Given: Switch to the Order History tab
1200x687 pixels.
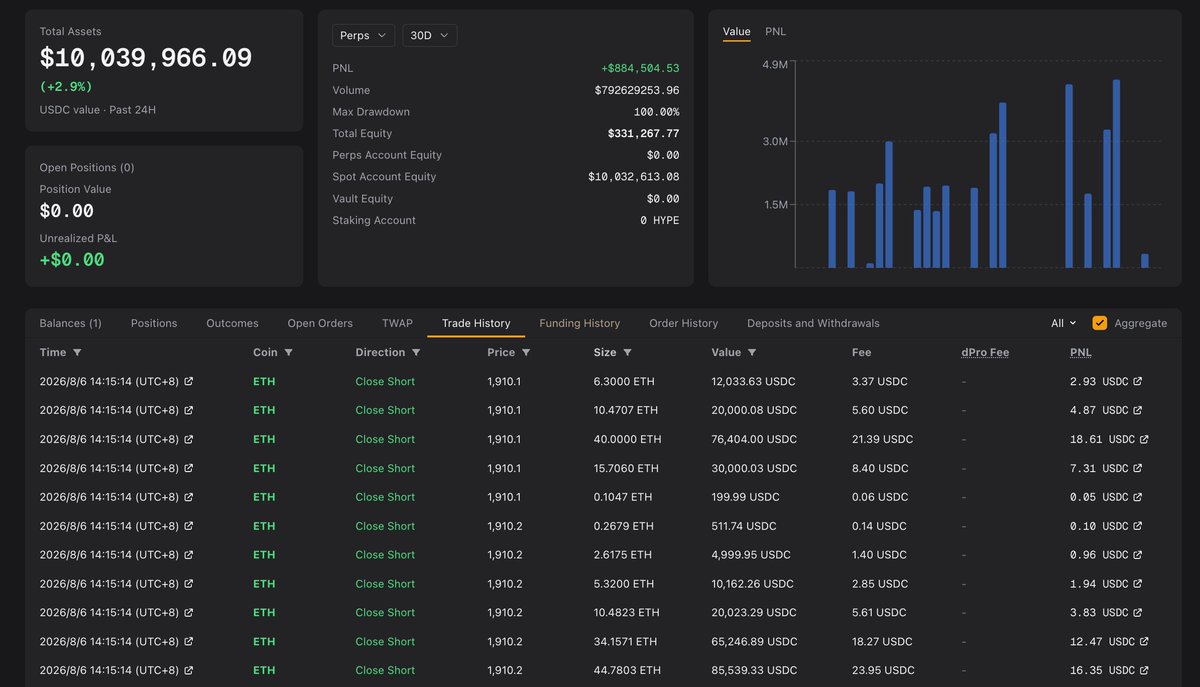Looking at the screenshot, I should 684,323.
